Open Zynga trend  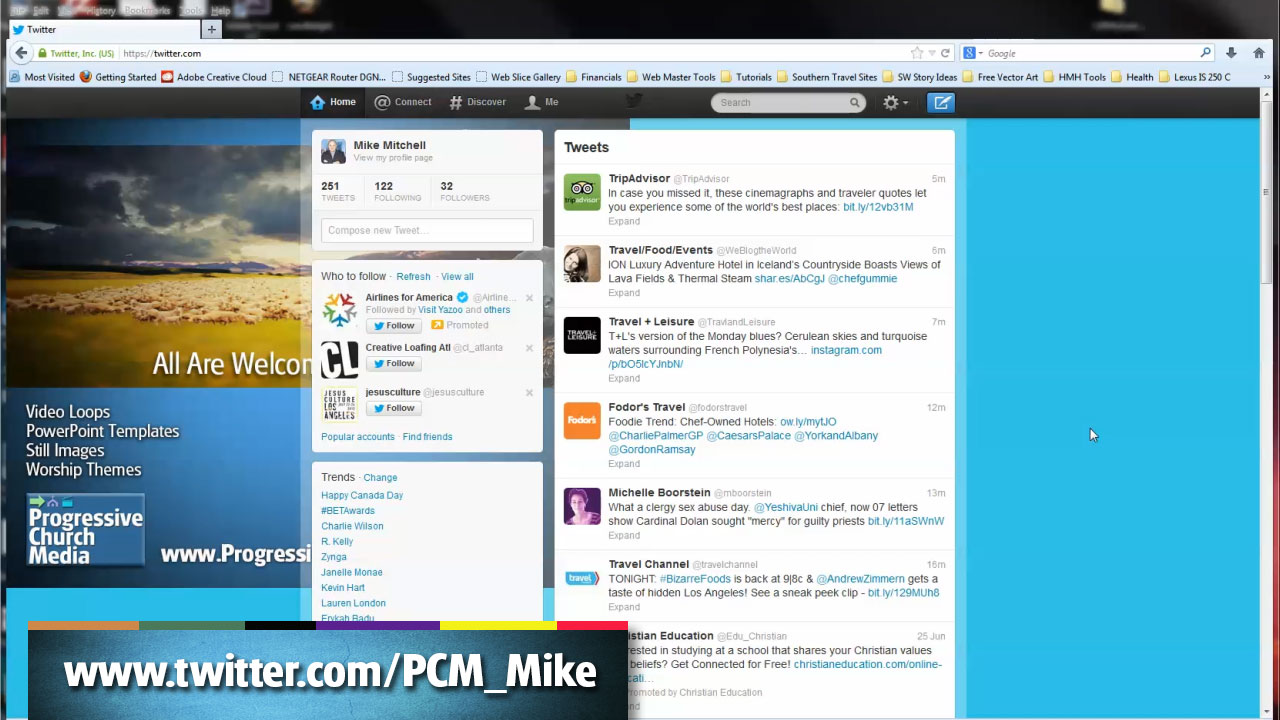tap(334, 557)
